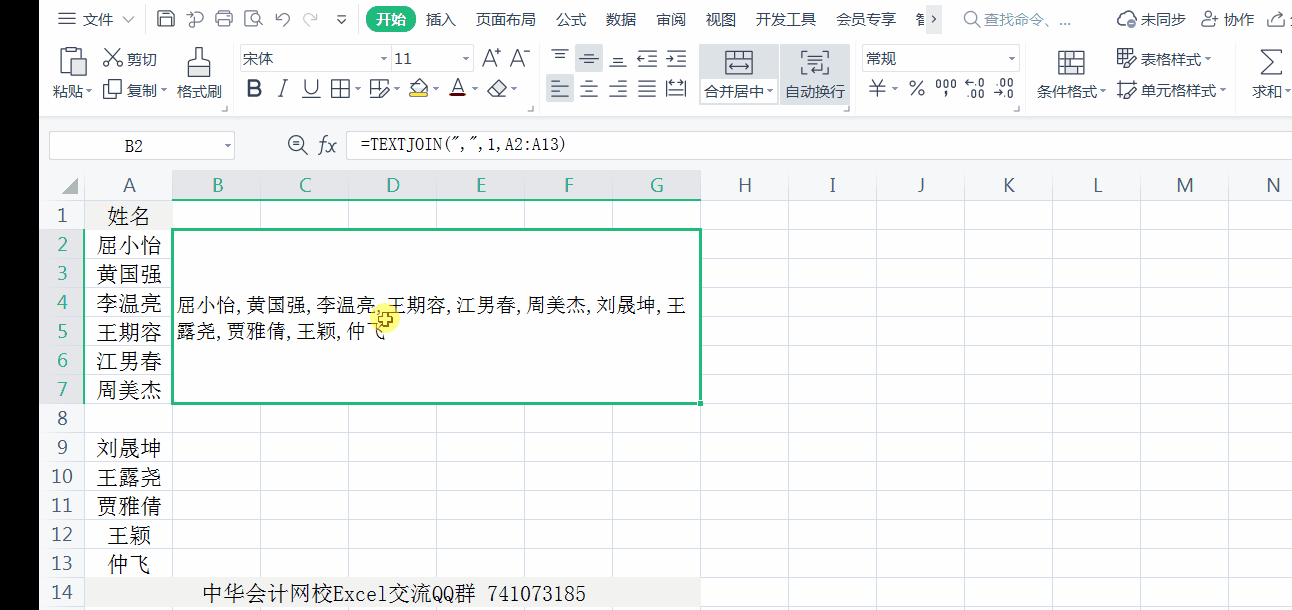The width and height of the screenshot is (1292, 610).
Task: Expand the Name Box dropdown arrow
Action: tap(227, 146)
